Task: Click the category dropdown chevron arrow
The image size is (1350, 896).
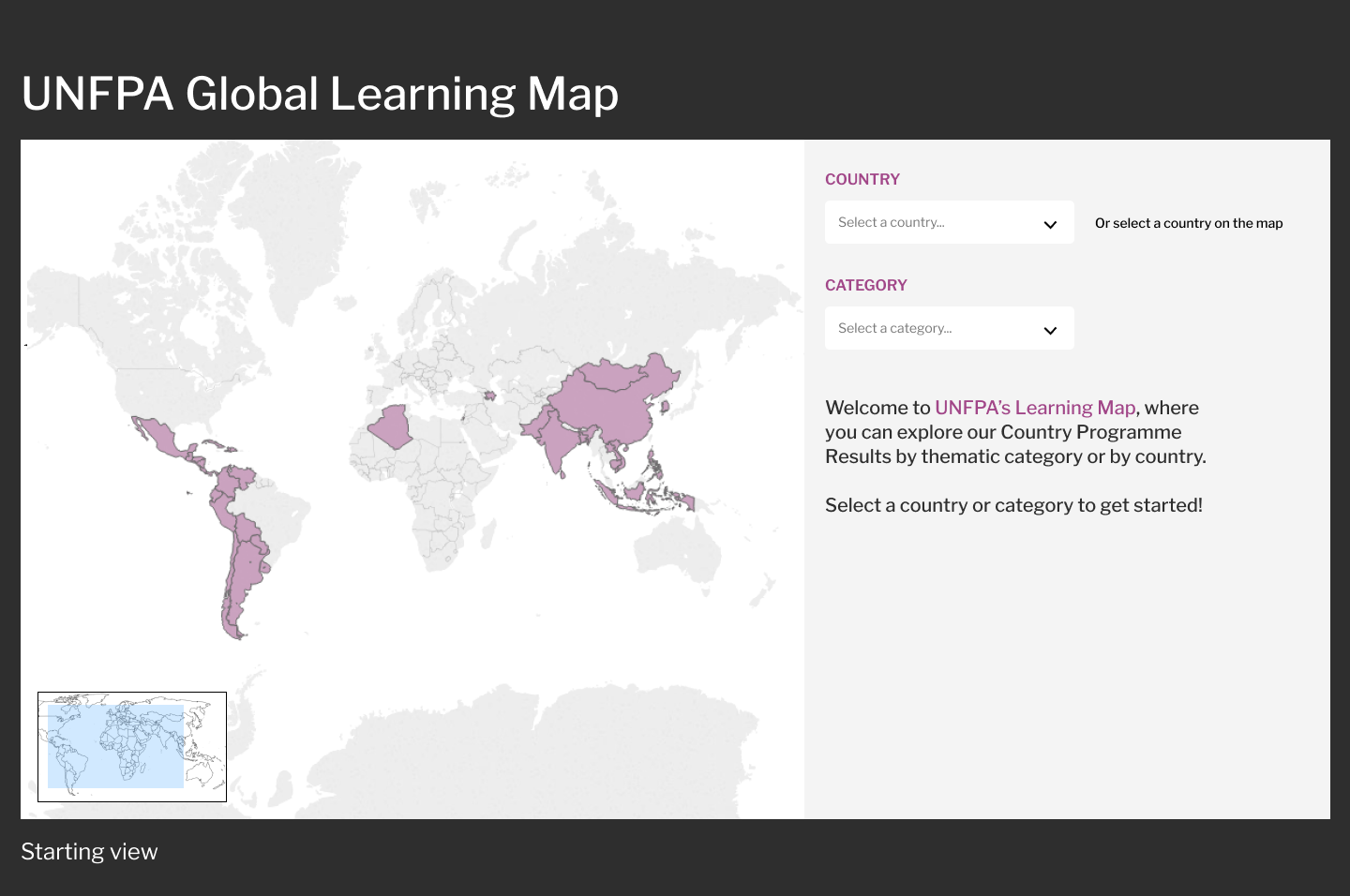Action: [x=1050, y=330]
